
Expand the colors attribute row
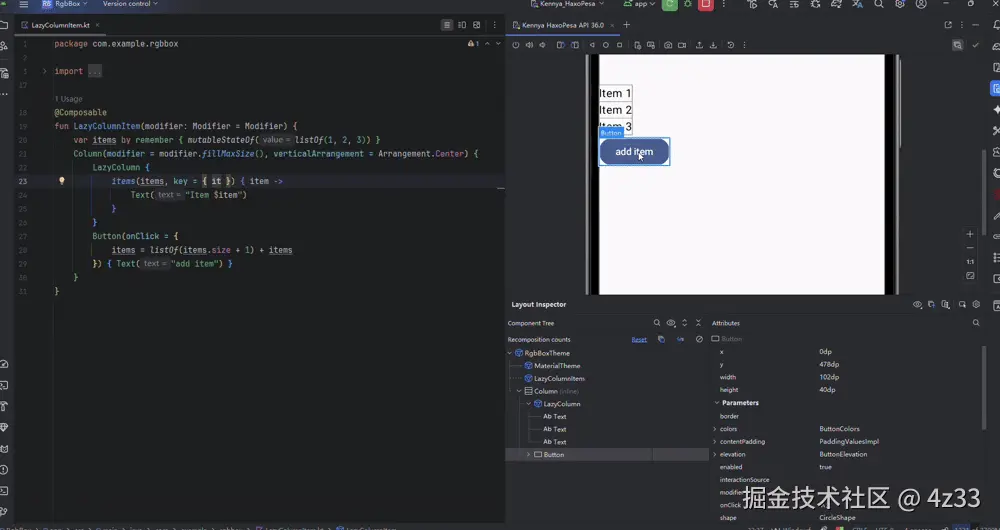click(x=714, y=429)
